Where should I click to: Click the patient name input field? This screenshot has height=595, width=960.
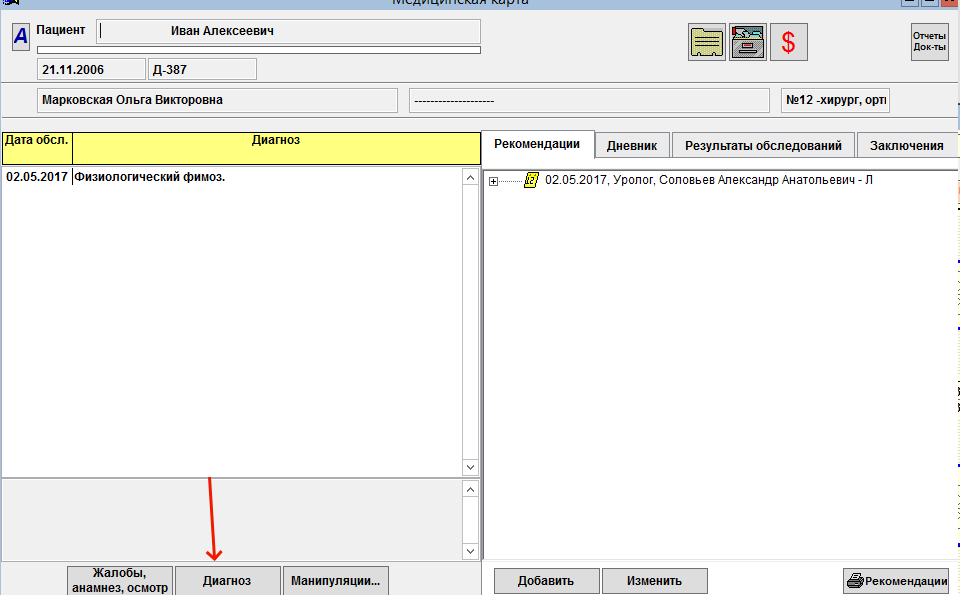pyautogui.click(x=288, y=31)
